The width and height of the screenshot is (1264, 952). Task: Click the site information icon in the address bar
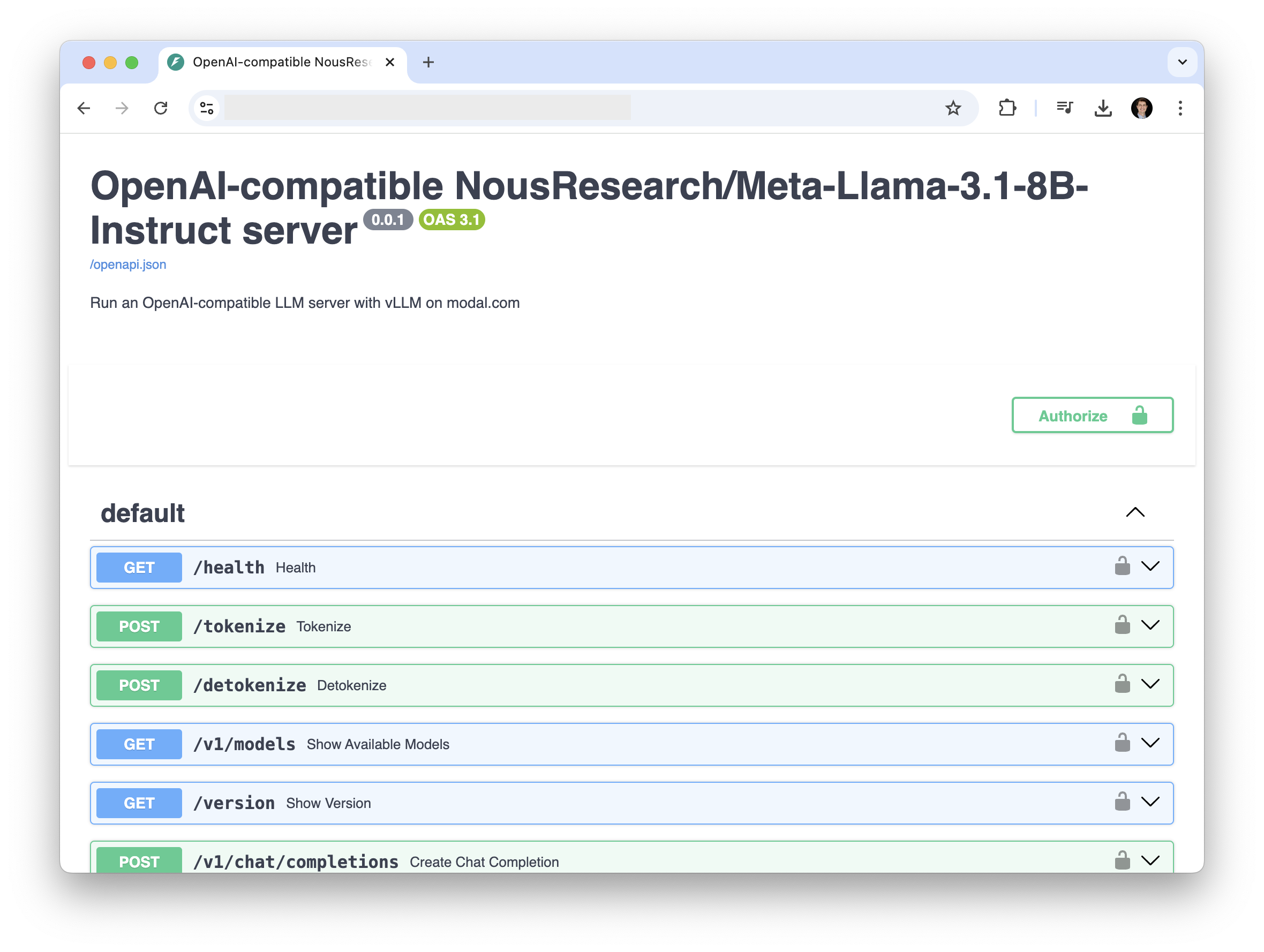207,108
